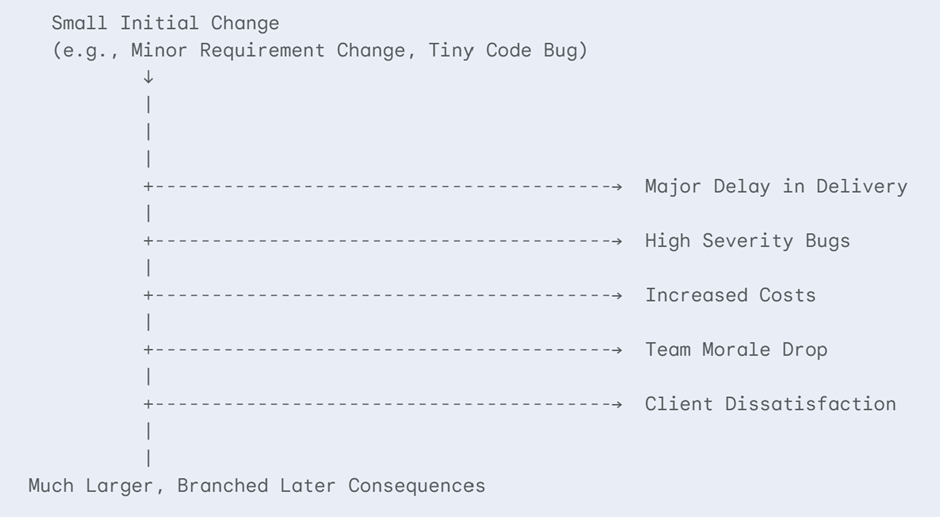940x517 pixels.
Task: Click the "Team Morale Drop" label
Action: 736,350
